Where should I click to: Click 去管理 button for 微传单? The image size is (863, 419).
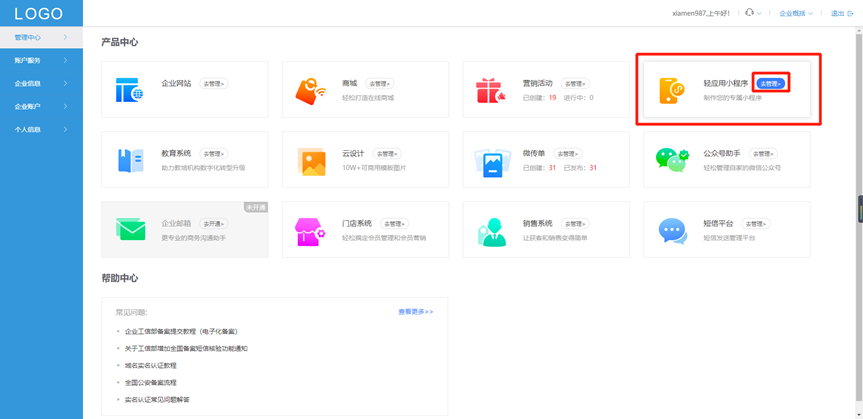(567, 154)
